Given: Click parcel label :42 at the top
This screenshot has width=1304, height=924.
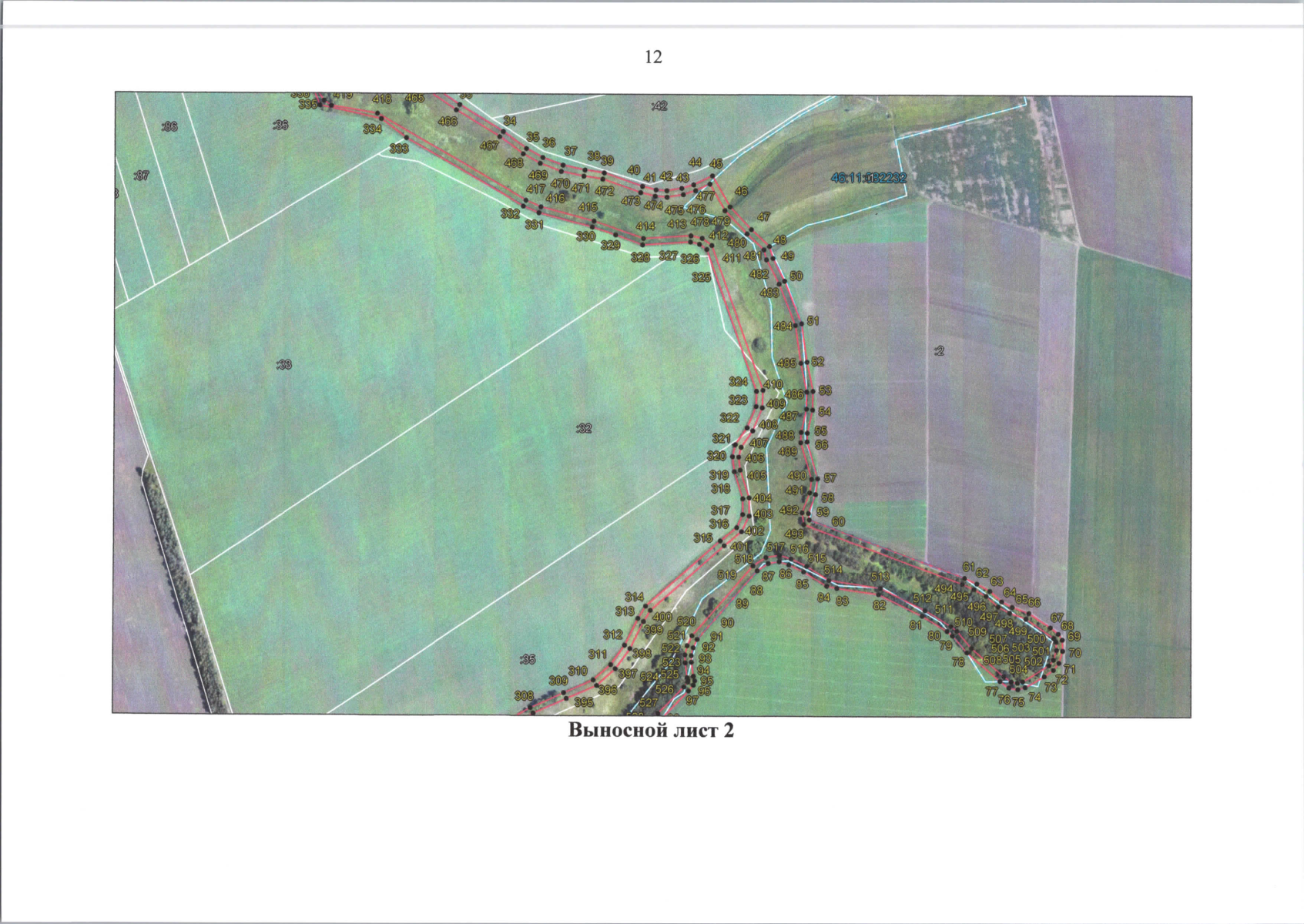Looking at the screenshot, I should 659,106.
